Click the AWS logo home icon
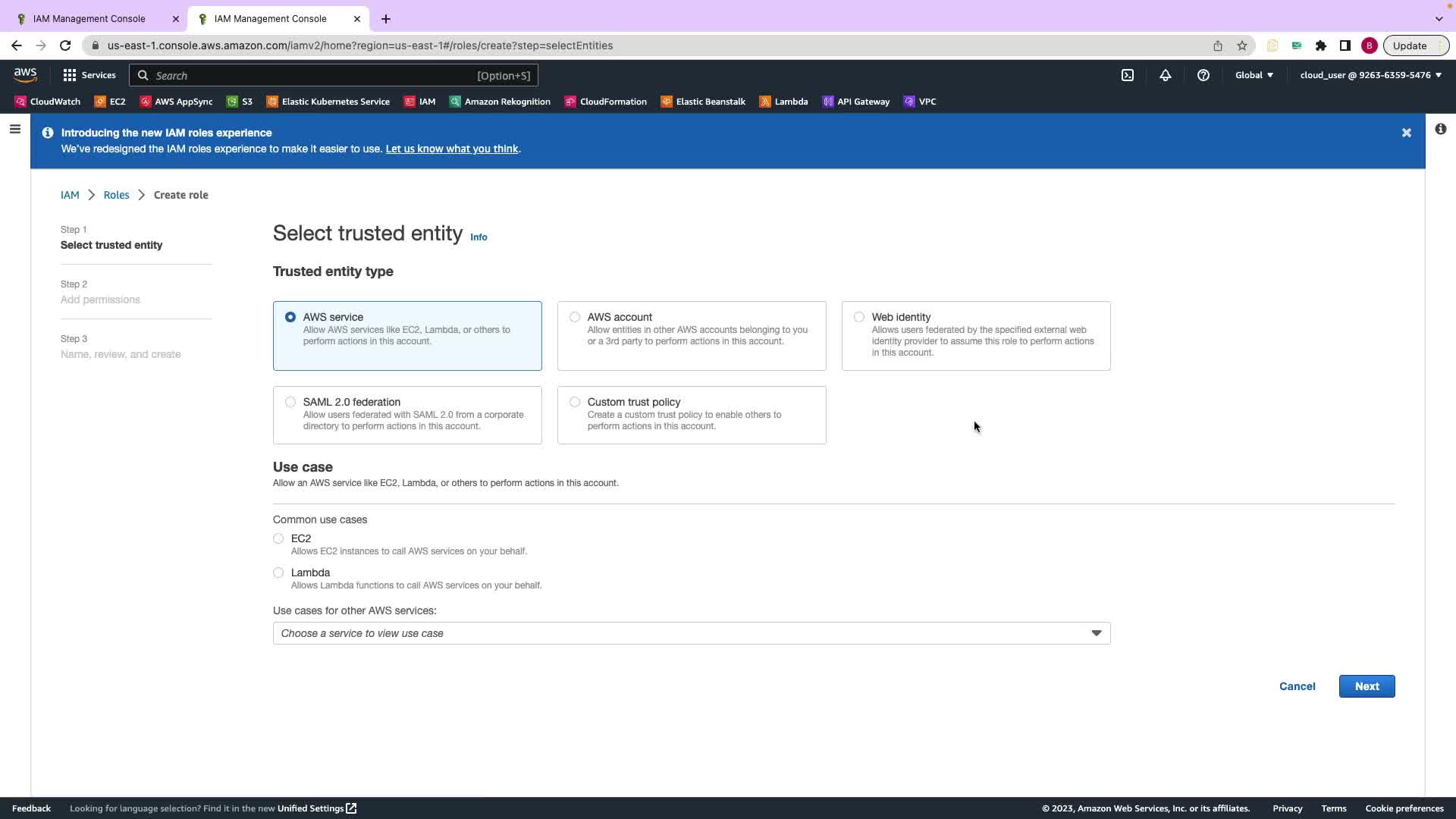 click(25, 75)
